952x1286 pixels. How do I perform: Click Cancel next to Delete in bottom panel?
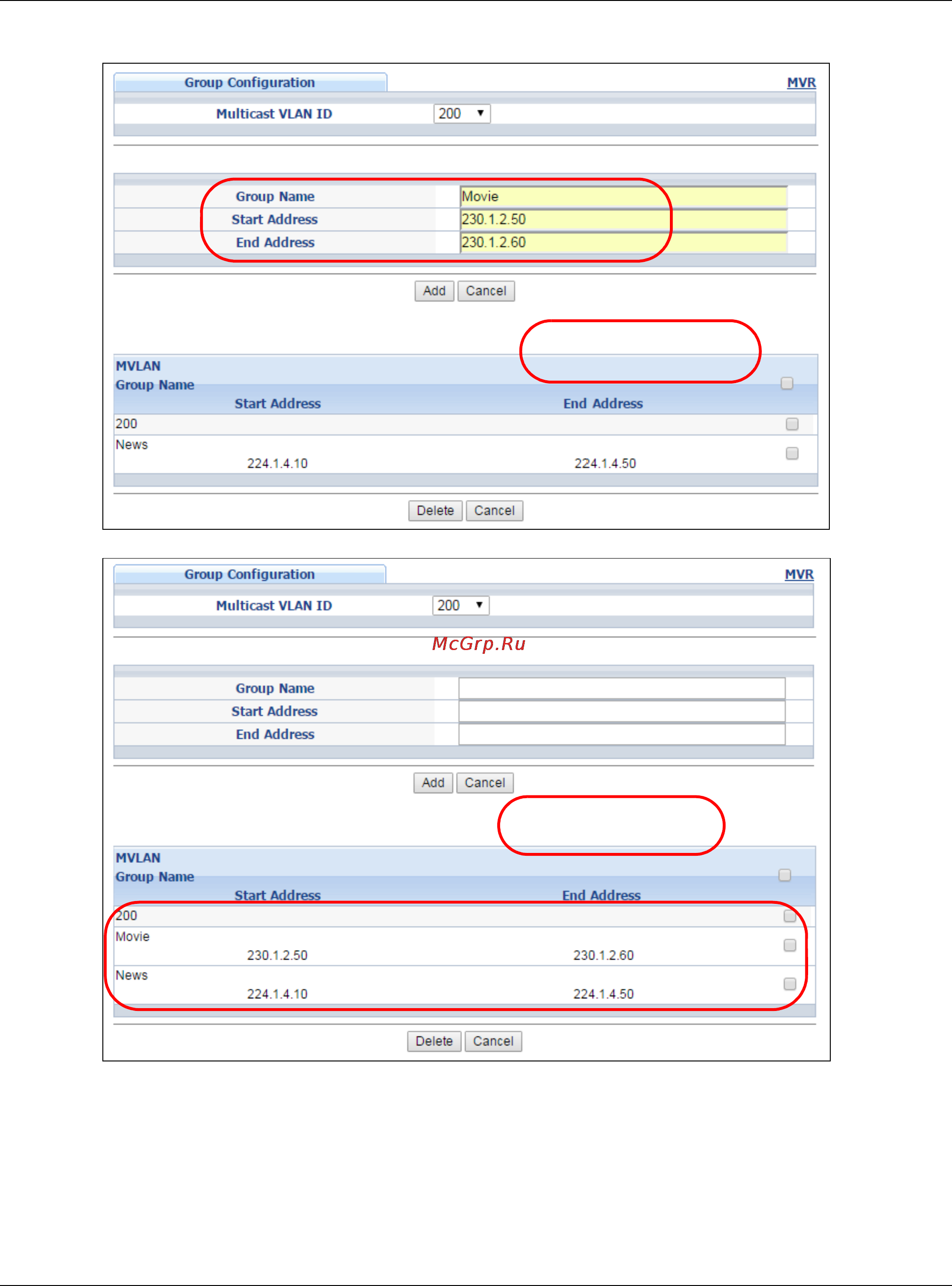493,1042
